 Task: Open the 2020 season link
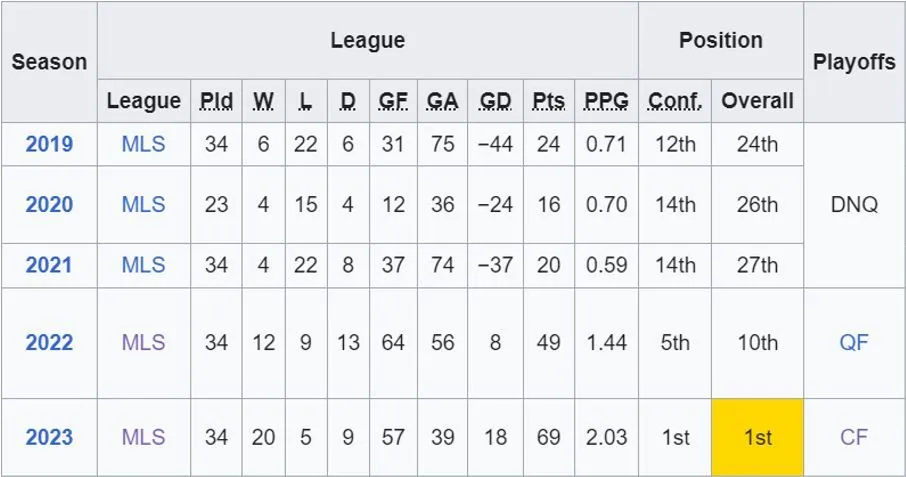point(49,205)
